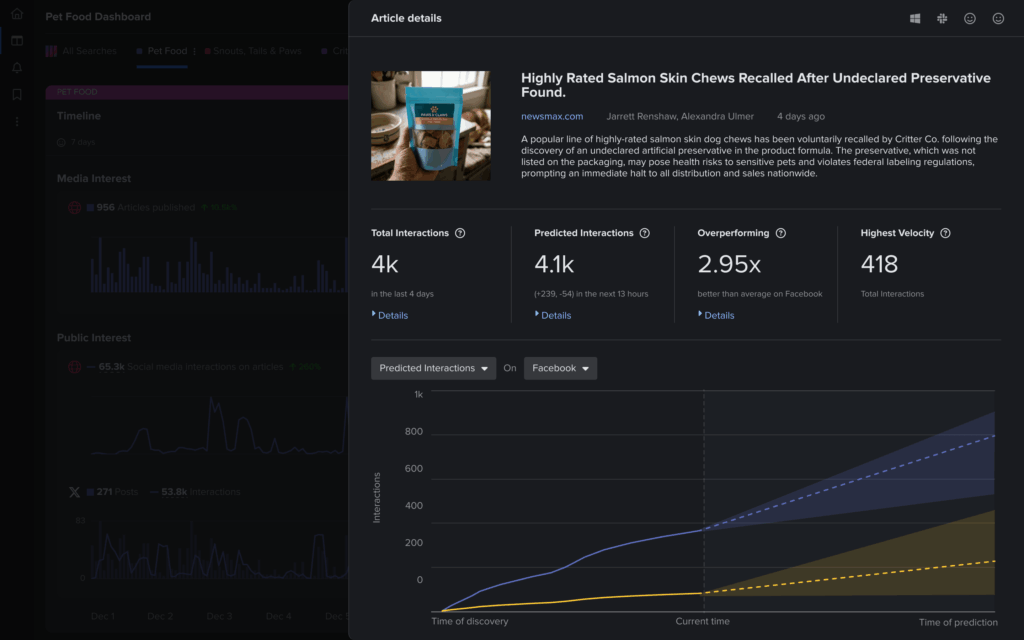Select the Pet Food tab
1024x640 pixels.
point(162,51)
